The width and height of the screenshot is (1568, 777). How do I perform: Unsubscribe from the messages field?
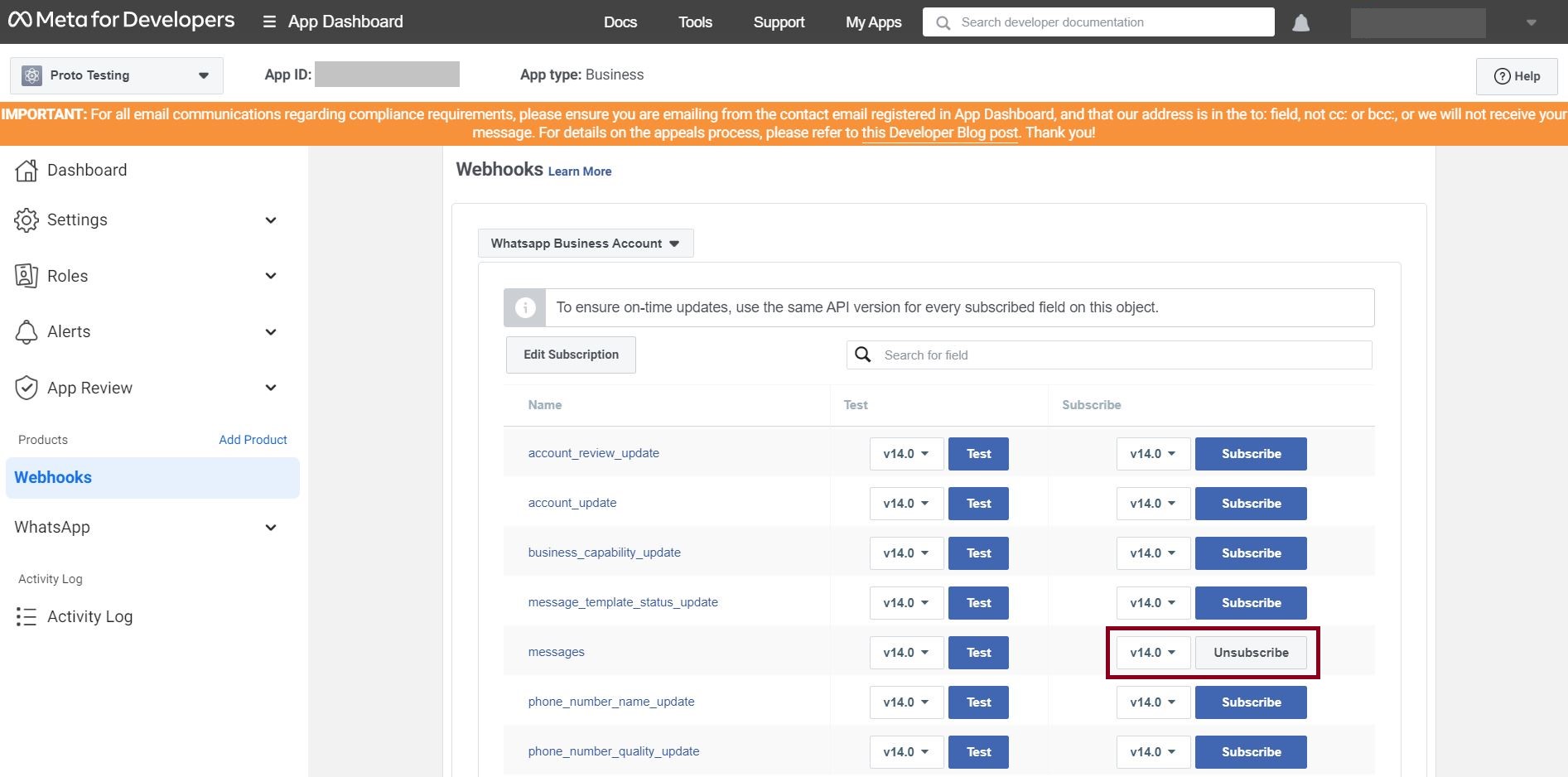click(x=1251, y=653)
